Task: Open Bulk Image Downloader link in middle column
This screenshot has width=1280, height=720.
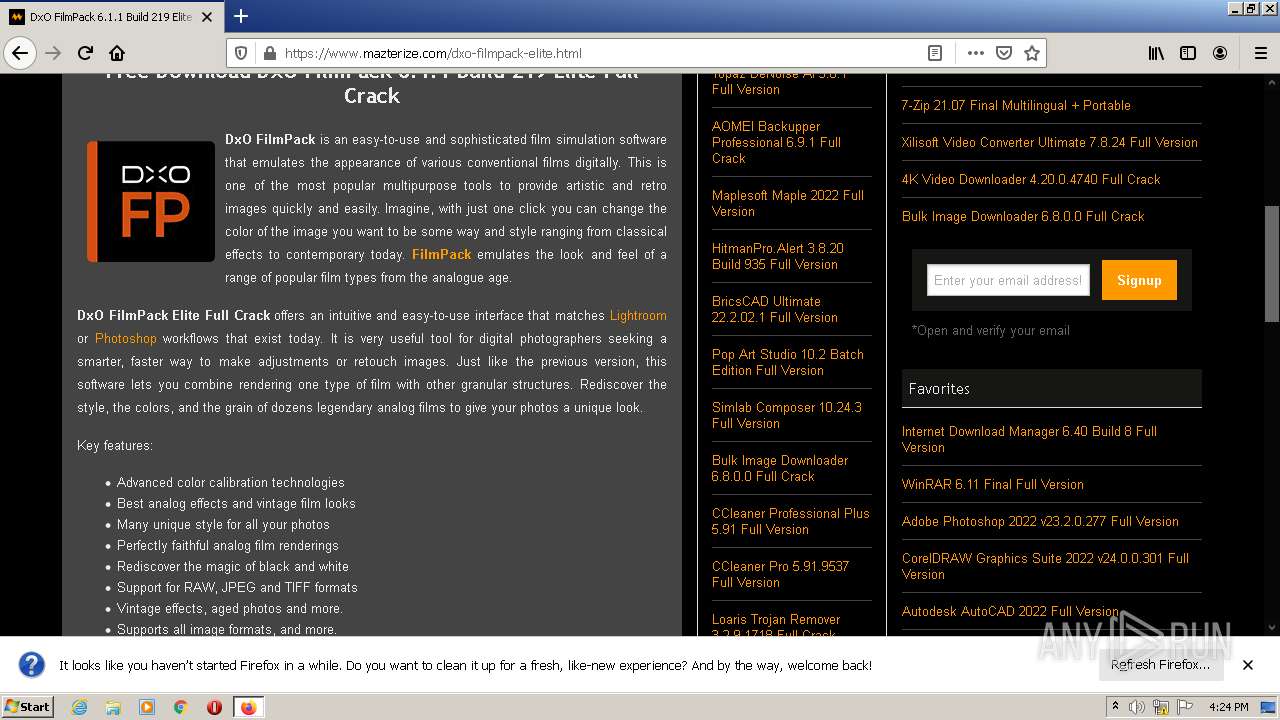Action: pyautogui.click(x=780, y=468)
